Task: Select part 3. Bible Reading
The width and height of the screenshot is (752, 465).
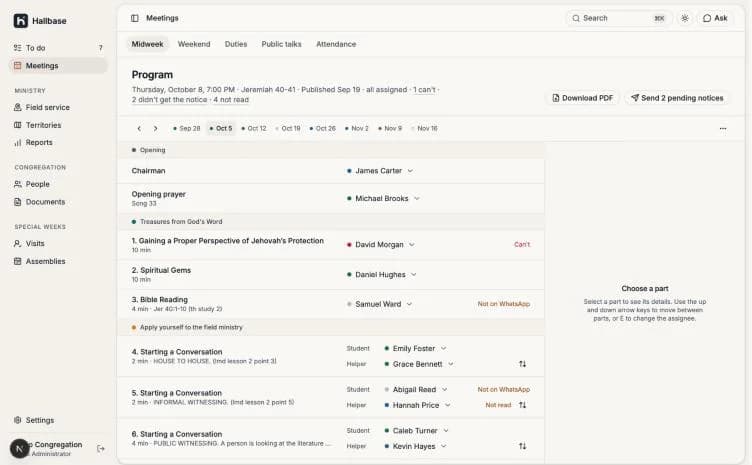Action: click(x=331, y=304)
